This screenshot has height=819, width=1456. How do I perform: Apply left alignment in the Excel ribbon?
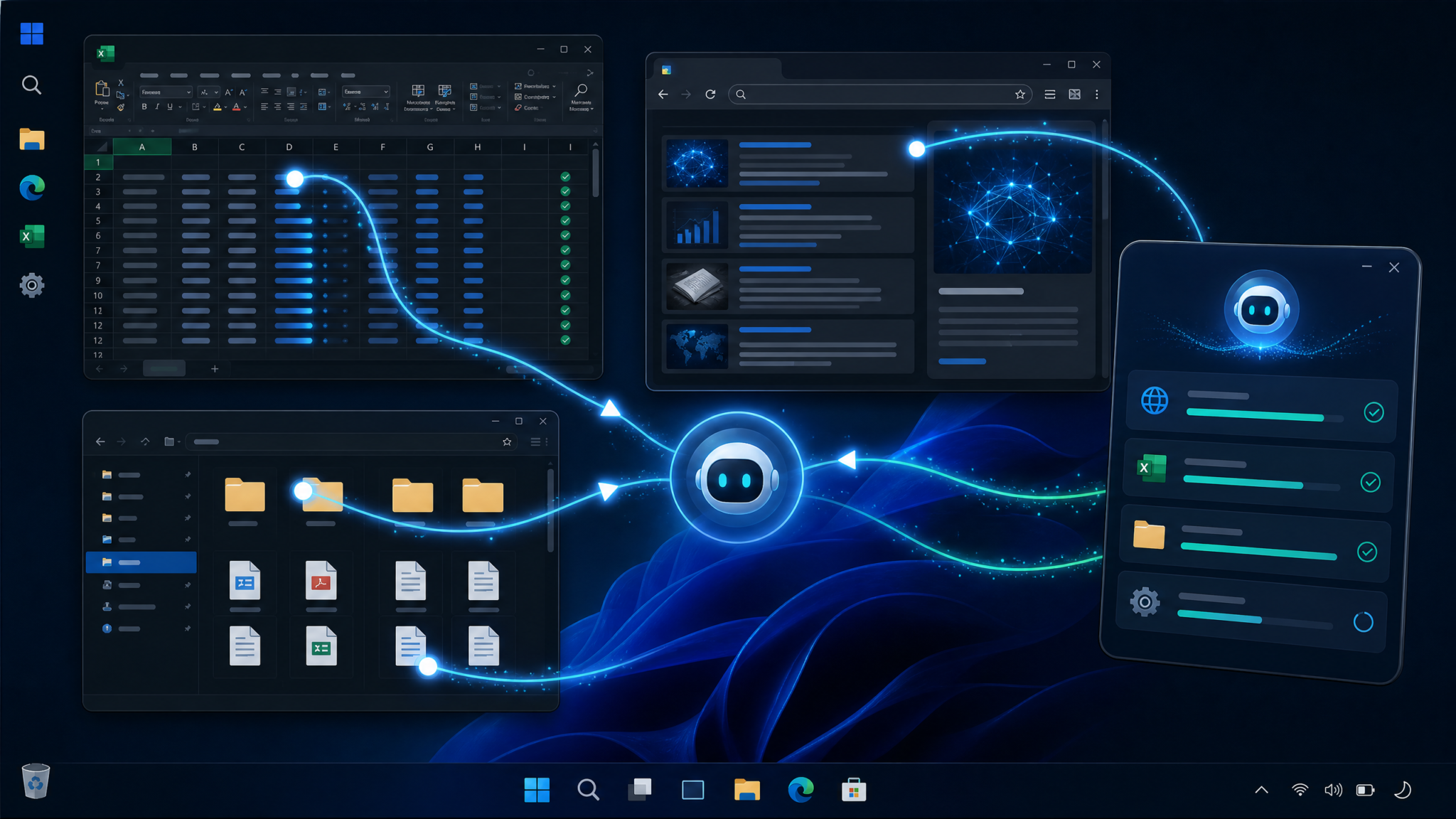pos(264,107)
